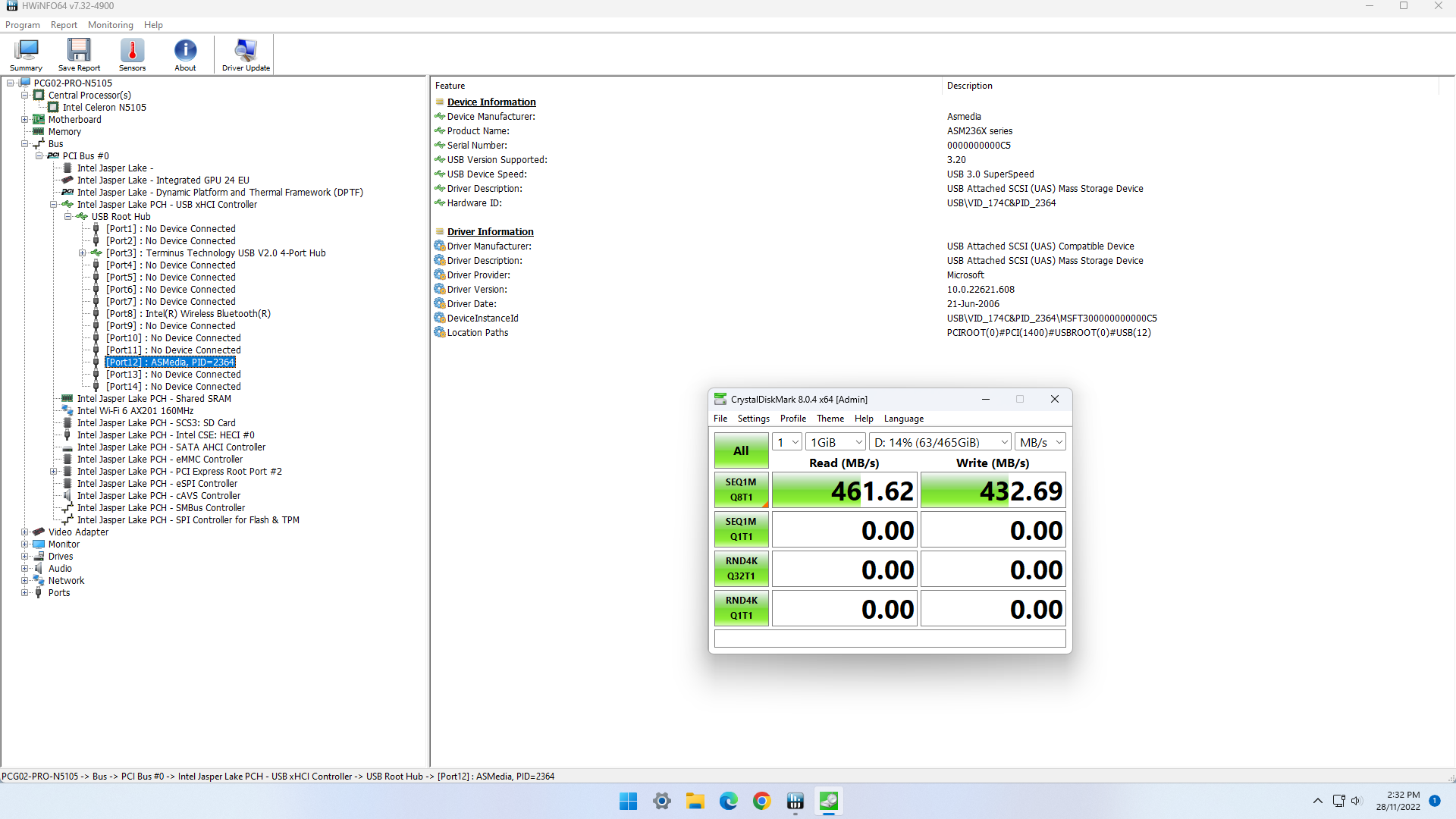
Task: Expand the Drives node
Action: [x=25, y=557]
